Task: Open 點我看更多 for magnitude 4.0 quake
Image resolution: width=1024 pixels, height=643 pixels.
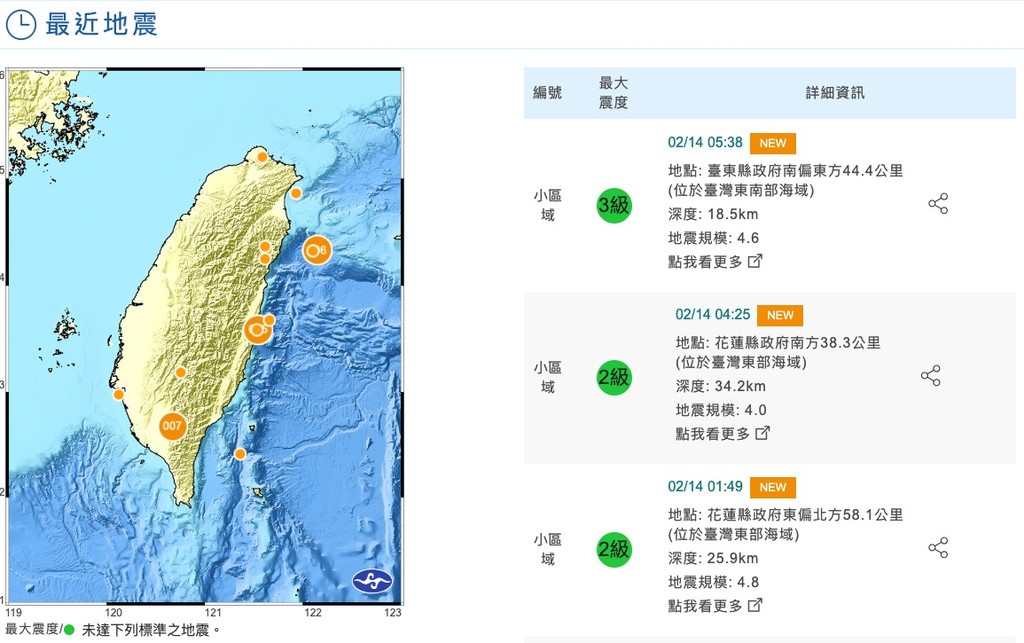Action: coord(722,433)
